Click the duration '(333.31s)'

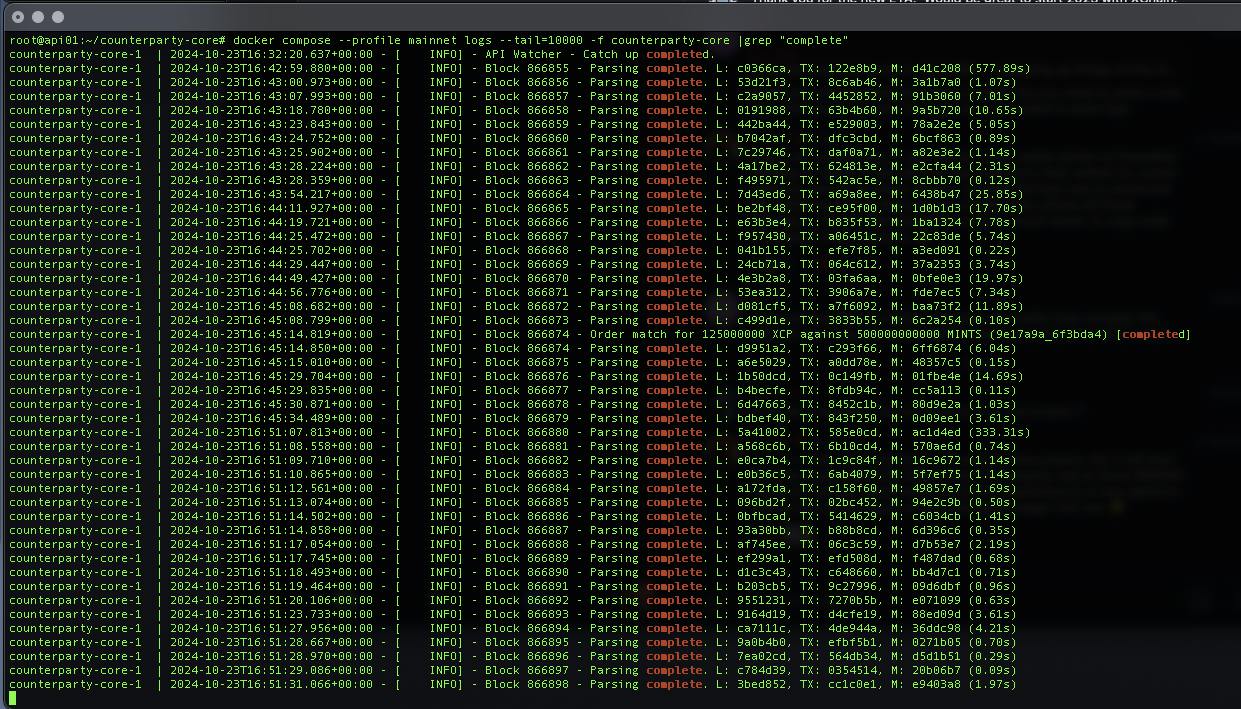tap(999, 432)
